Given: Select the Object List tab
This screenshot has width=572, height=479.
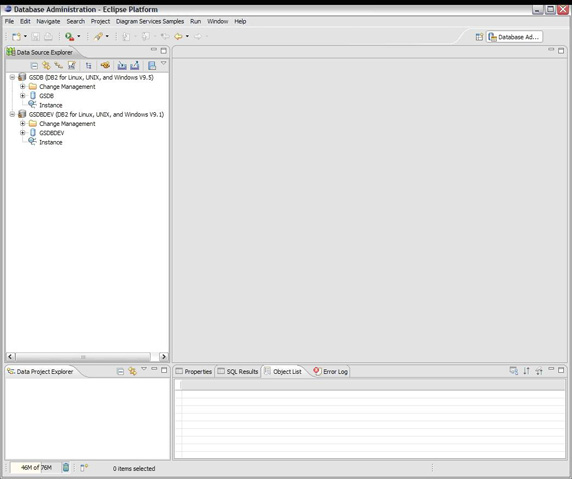Looking at the screenshot, I should (283, 371).
